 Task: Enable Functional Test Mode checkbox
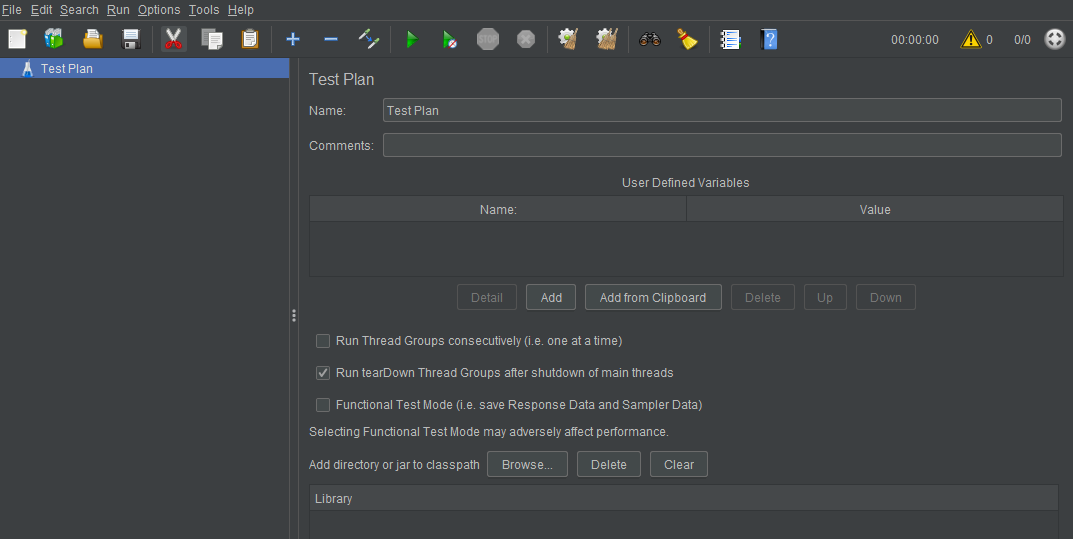coord(323,405)
